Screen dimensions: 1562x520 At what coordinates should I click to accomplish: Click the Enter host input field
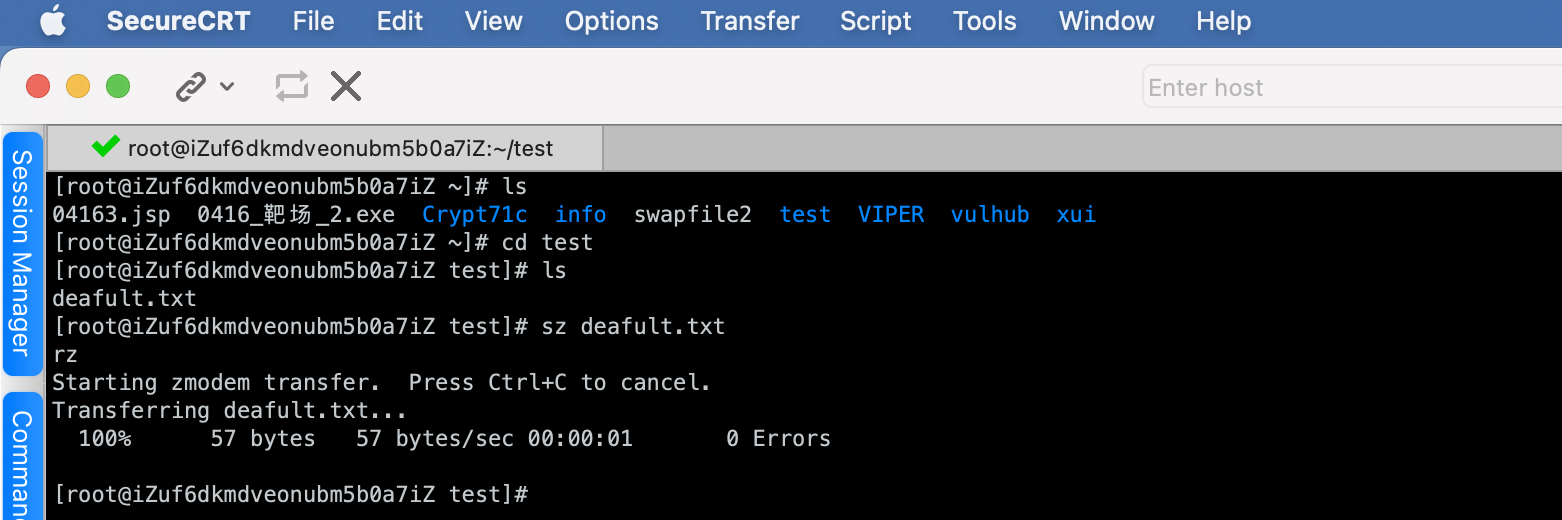1350,88
